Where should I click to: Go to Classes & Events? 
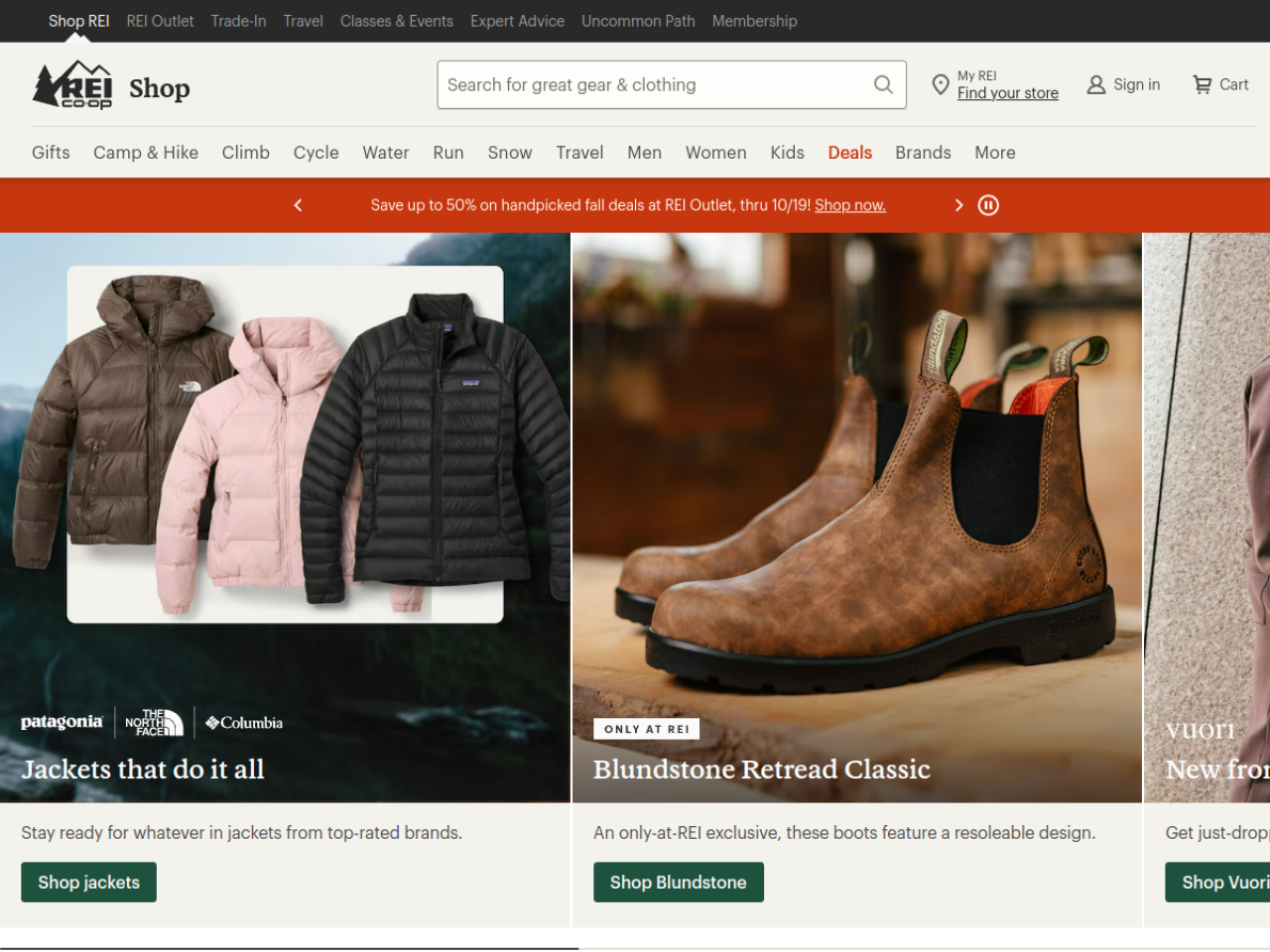pyautogui.click(x=397, y=21)
